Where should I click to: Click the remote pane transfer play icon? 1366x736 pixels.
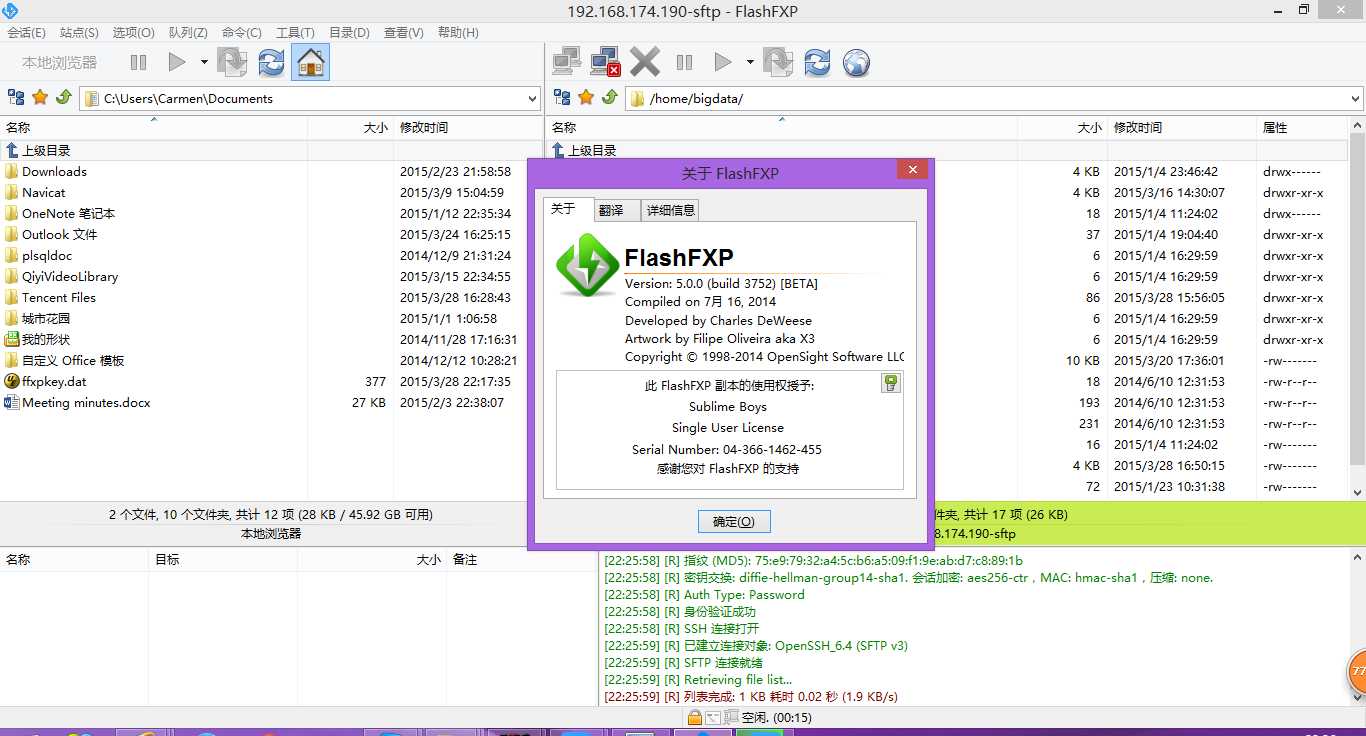tap(722, 62)
